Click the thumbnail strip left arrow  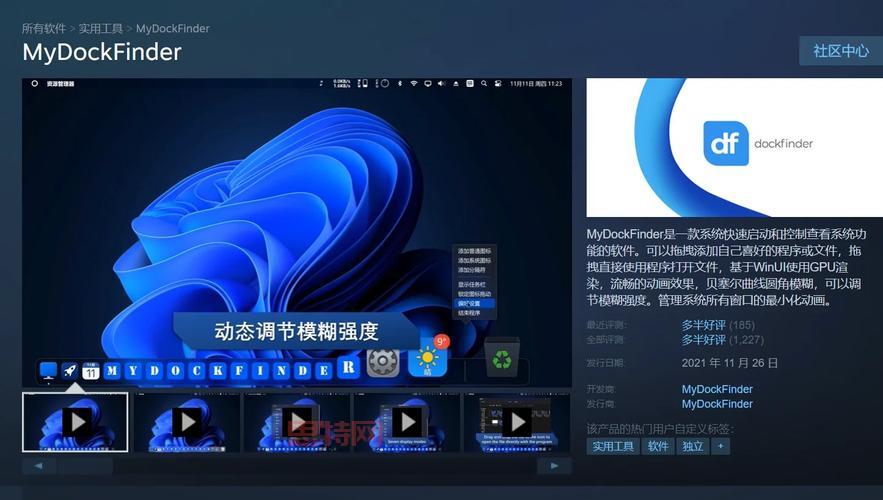point(38,466)
